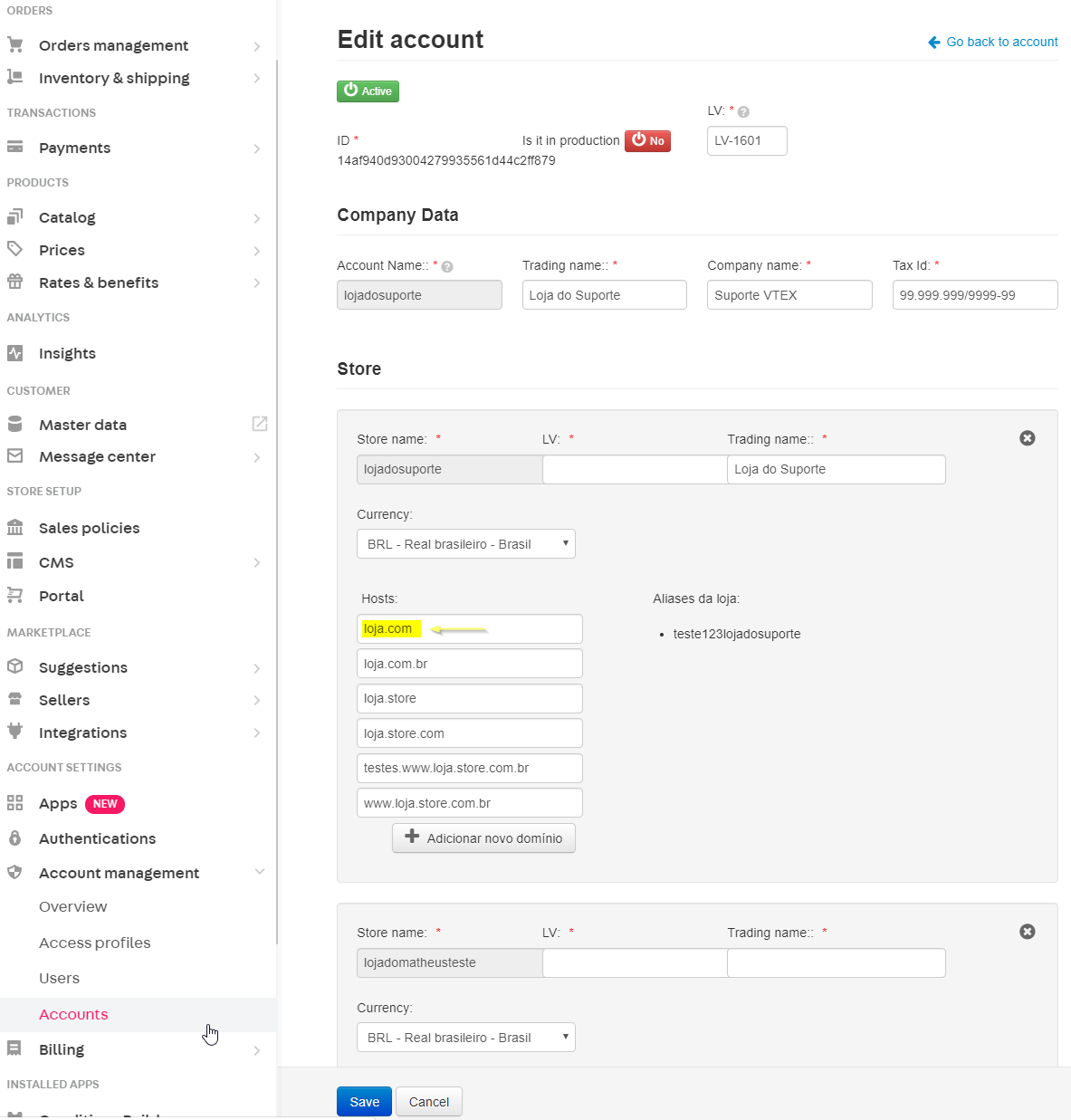Toggle the 'Is it in production' No switch

point(647,141)
